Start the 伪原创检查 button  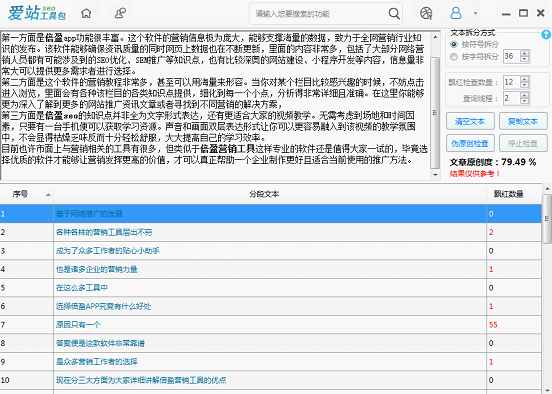coord(470,143)
